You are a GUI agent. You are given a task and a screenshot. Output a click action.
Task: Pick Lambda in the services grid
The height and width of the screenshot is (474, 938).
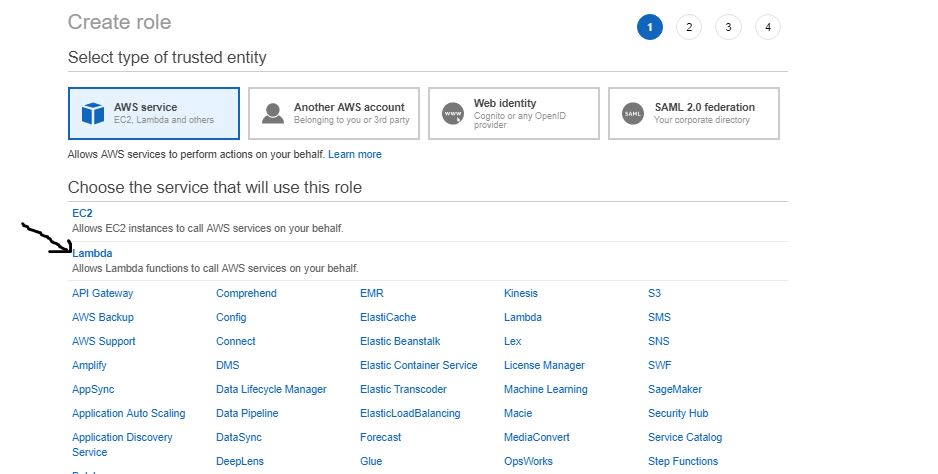click(523, 317)
